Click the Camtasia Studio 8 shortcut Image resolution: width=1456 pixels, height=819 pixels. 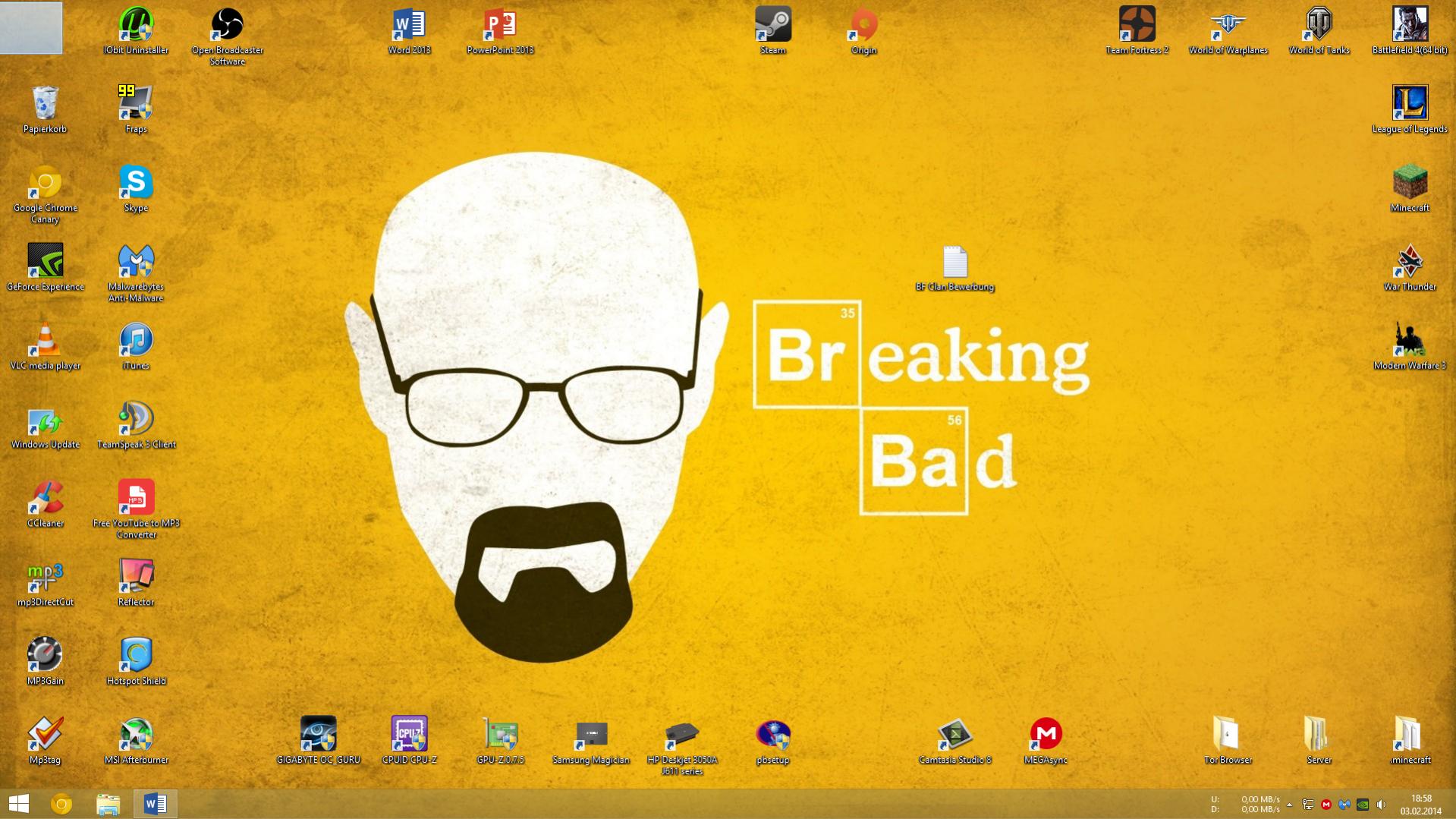pyautogui.click(x=954, y=742)
